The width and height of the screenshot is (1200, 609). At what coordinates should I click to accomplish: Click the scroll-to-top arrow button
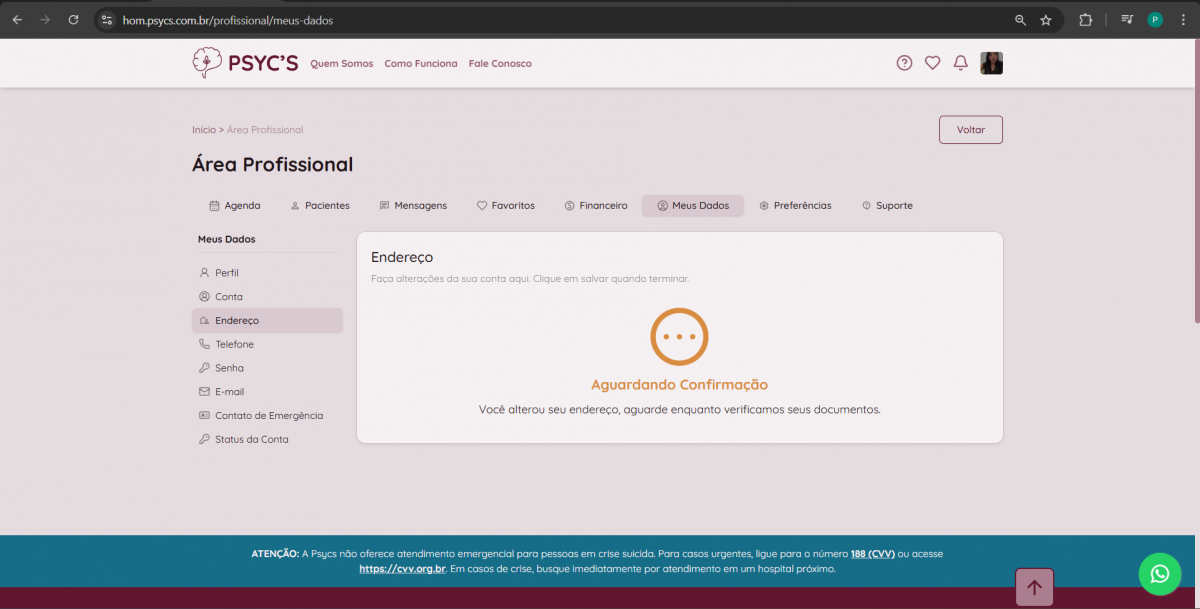pyautogui.click(x=1034, y=587)
